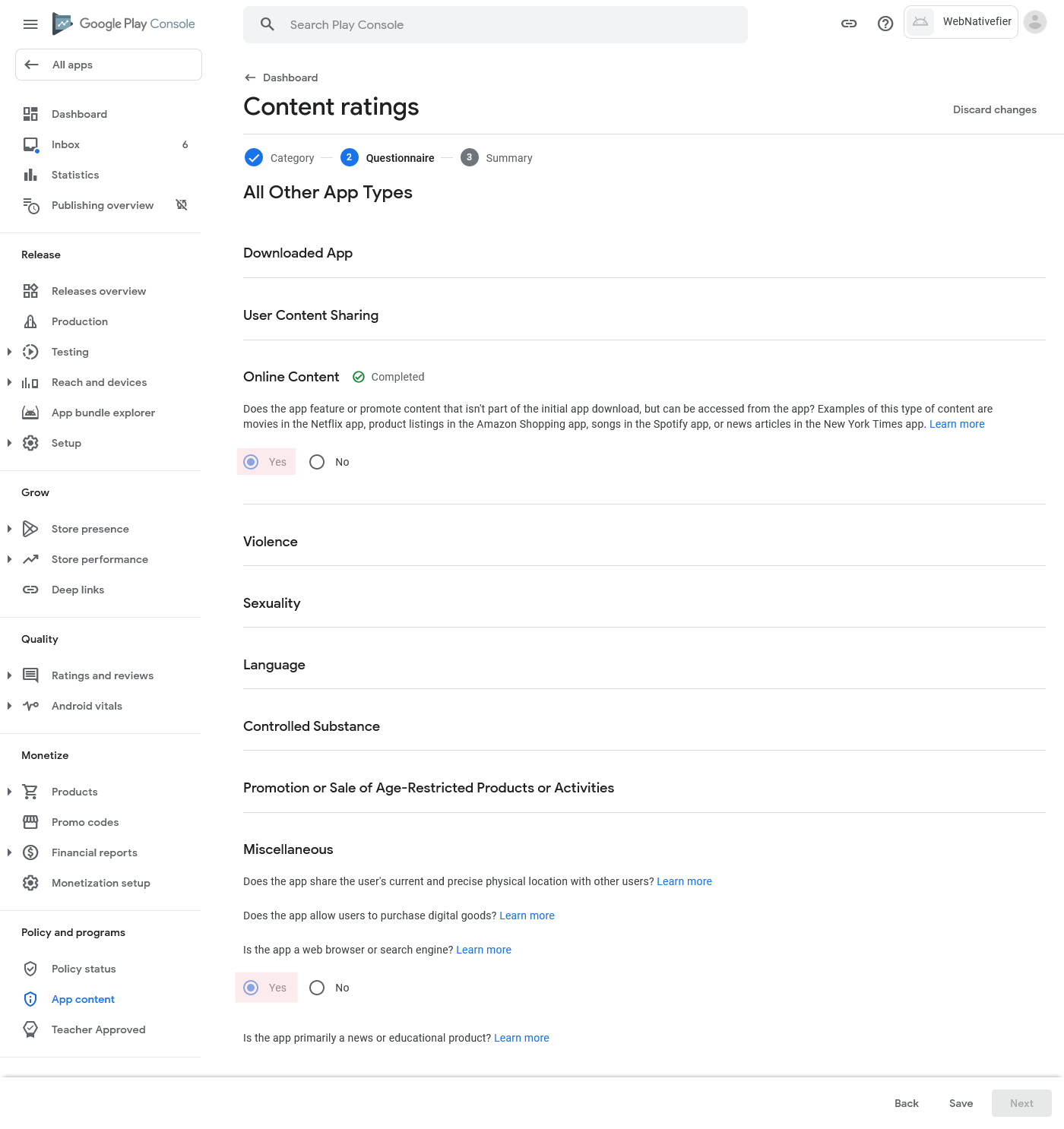This screenshot has height=1129, width=1064.
Task: Select No for web browser question
Action: pyautogui.click(x=317, y=988)
